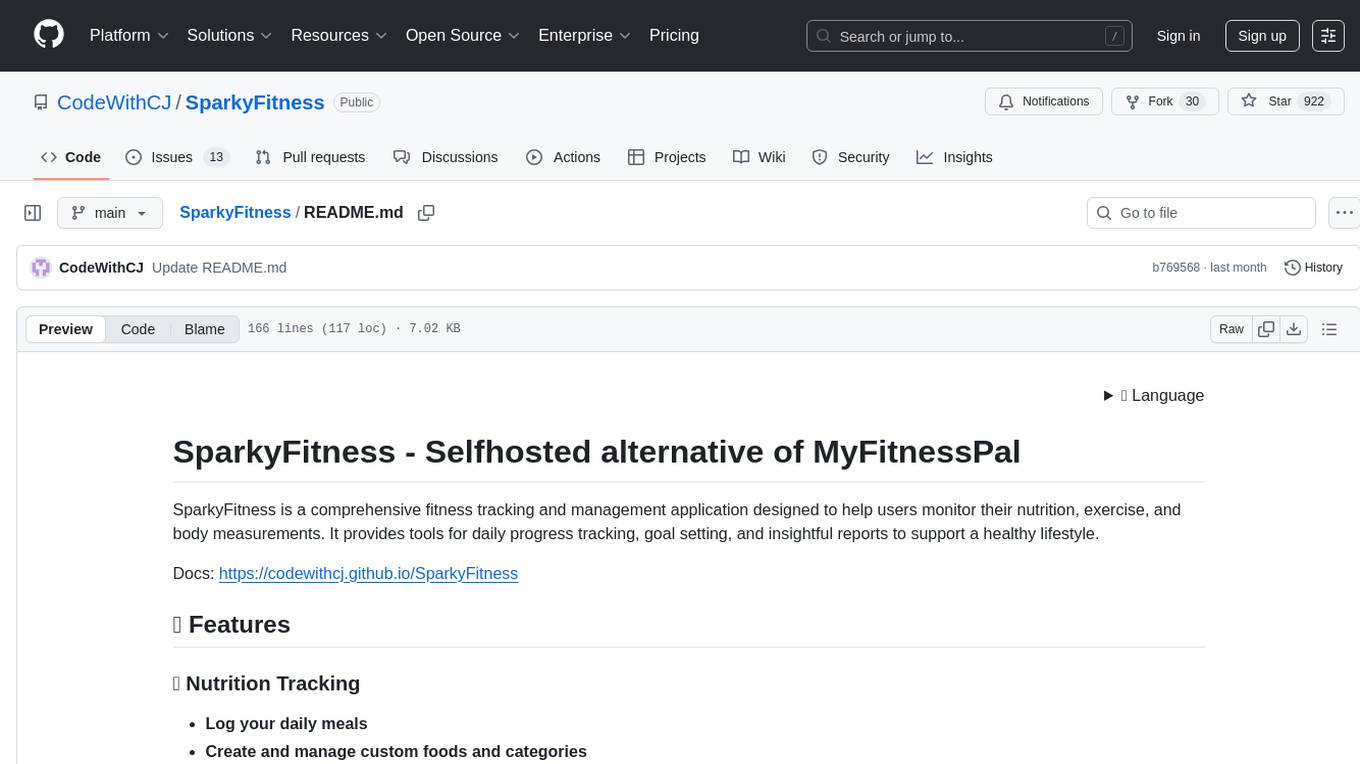Go to SparkyFitness breadcrumb folder
The image size is (1360, 764).
[235, 212]
